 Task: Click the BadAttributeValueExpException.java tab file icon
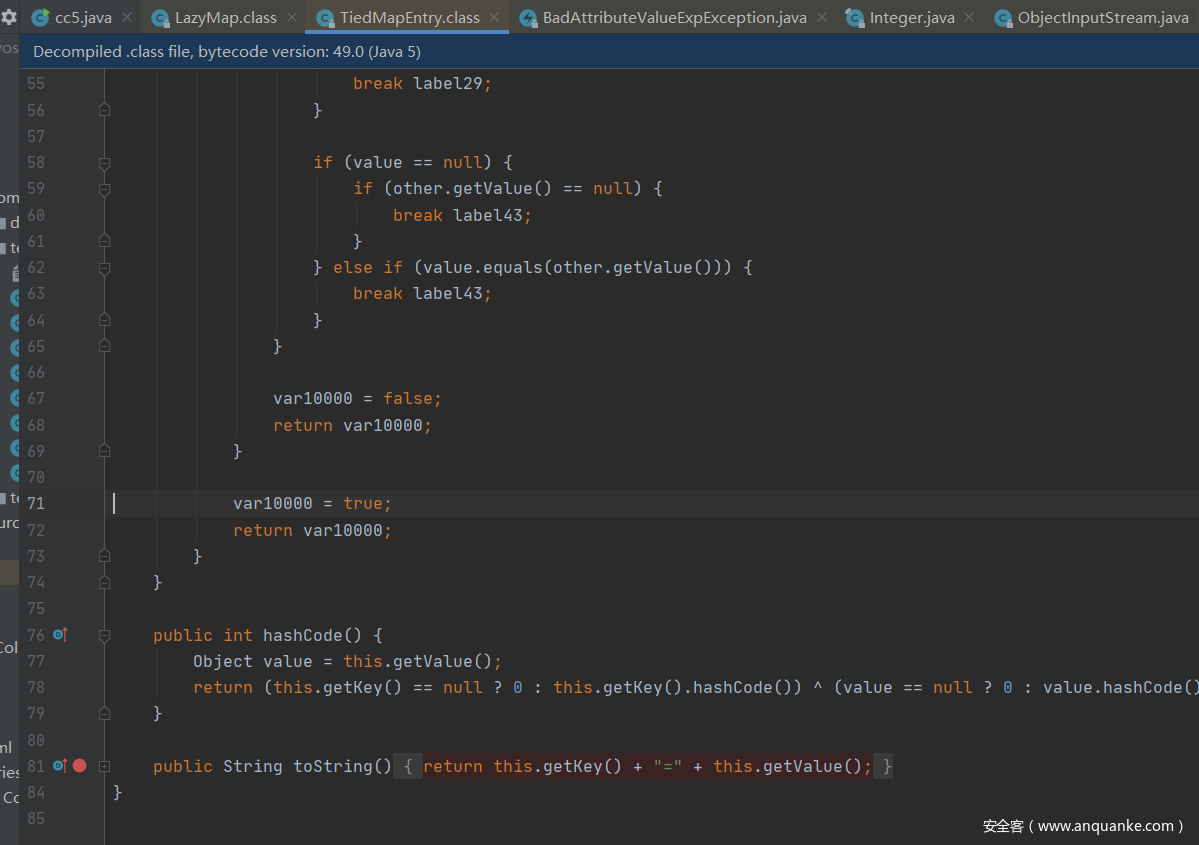528,18
